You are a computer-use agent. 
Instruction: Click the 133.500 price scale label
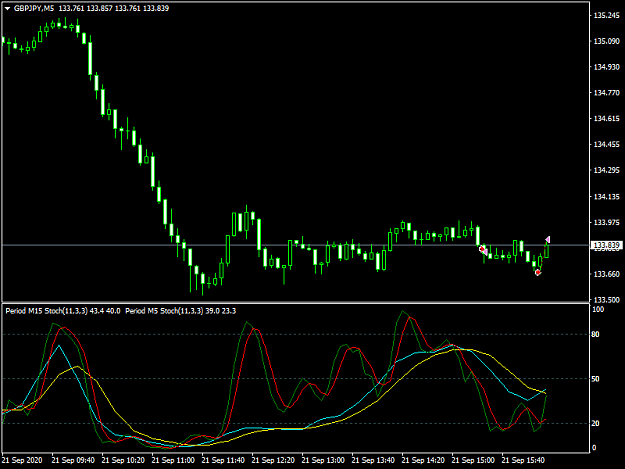(607, 300)
